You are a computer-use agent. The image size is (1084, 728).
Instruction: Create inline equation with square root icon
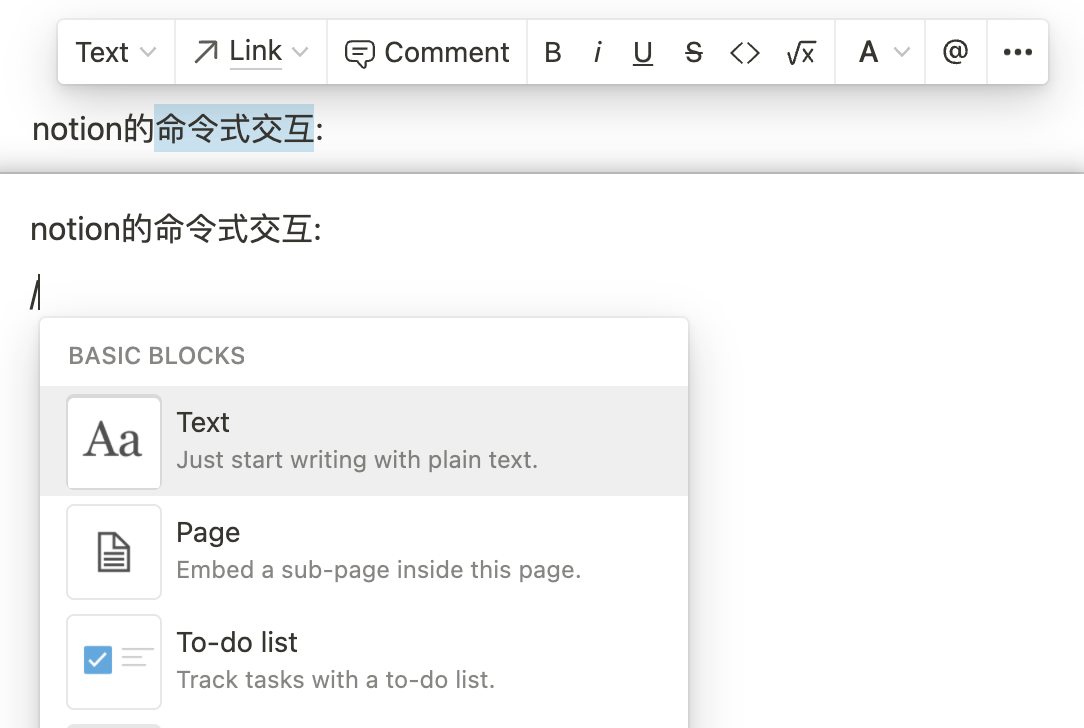(801, 53)
